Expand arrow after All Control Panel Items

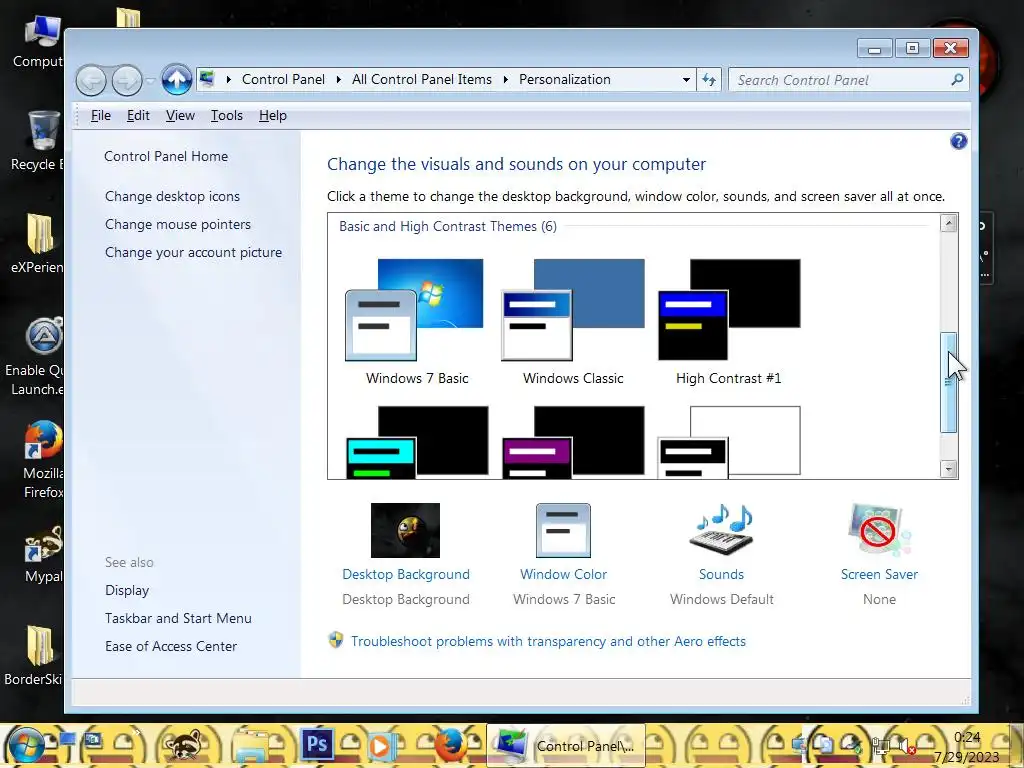click(505, 80)
